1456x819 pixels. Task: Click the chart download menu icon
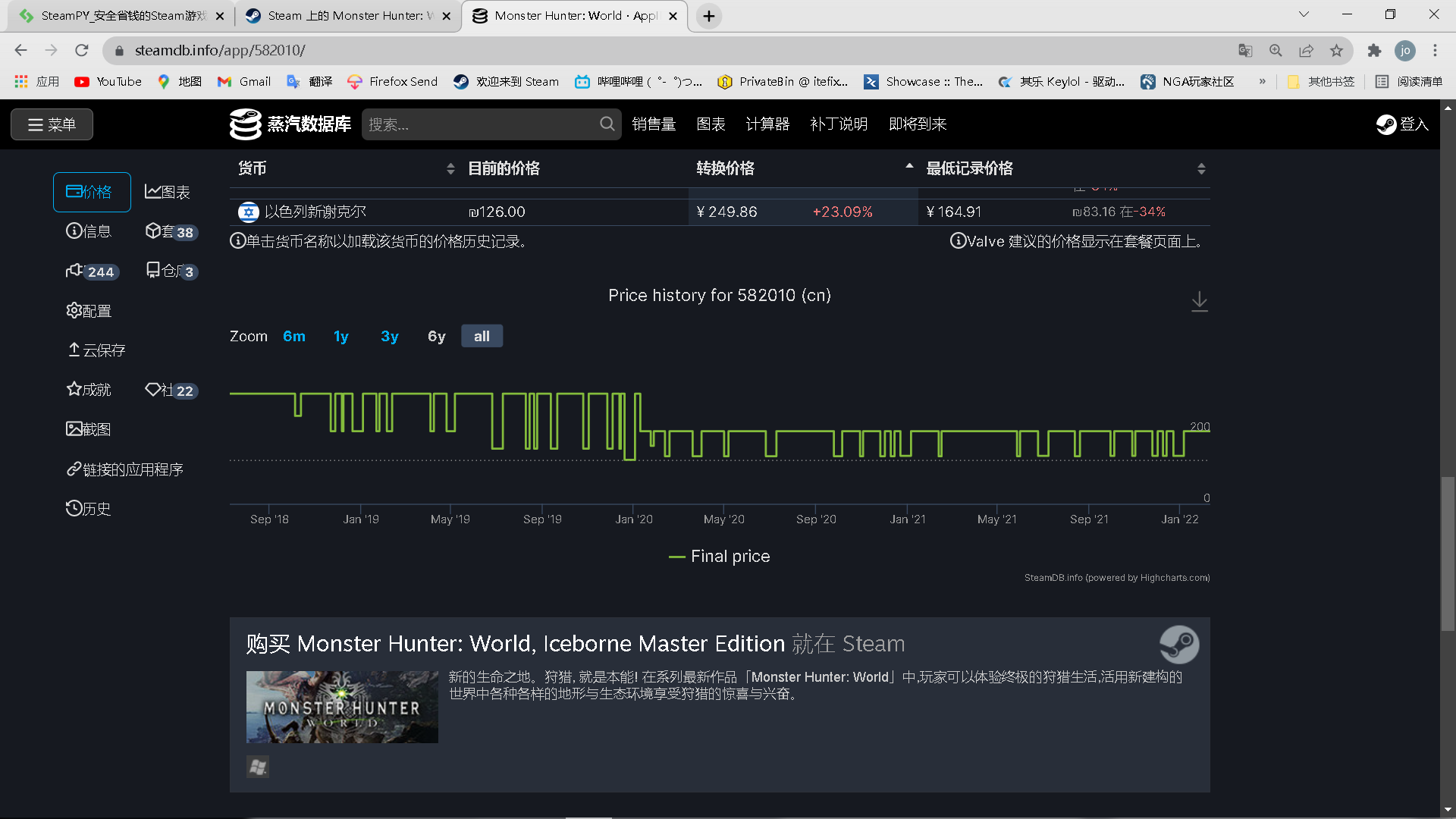1199,302
